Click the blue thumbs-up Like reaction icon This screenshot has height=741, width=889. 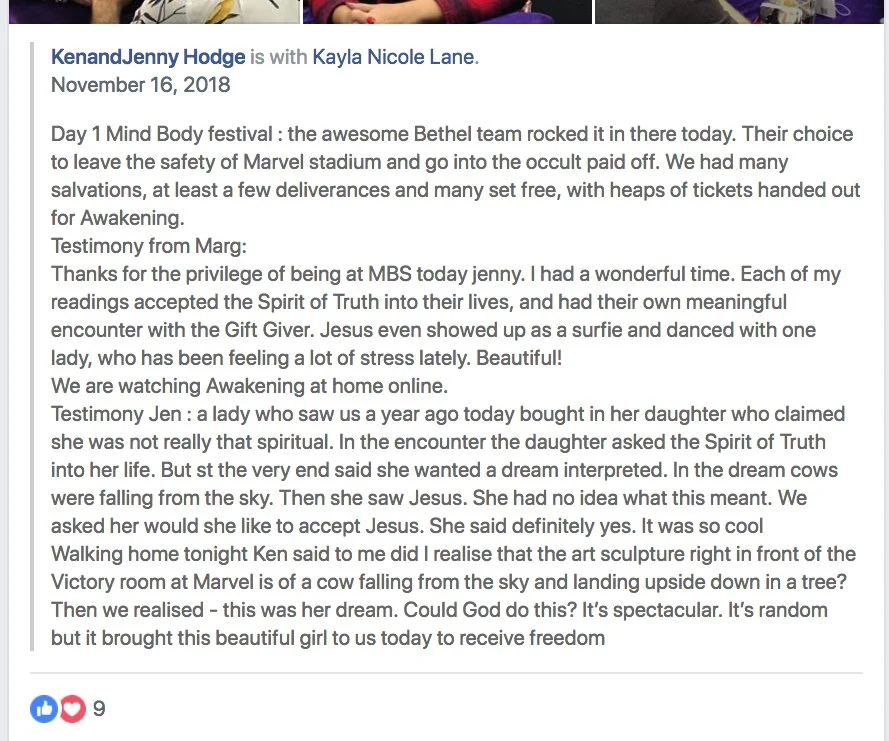coord(44,709)
